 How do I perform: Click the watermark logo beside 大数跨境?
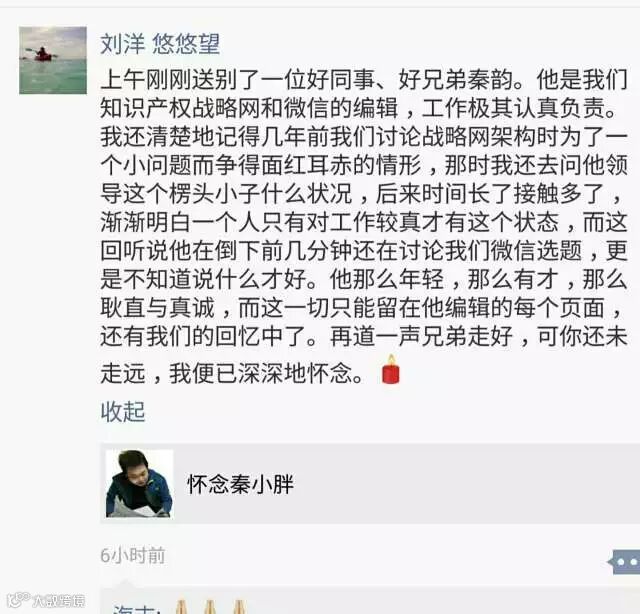coord(19,600)
